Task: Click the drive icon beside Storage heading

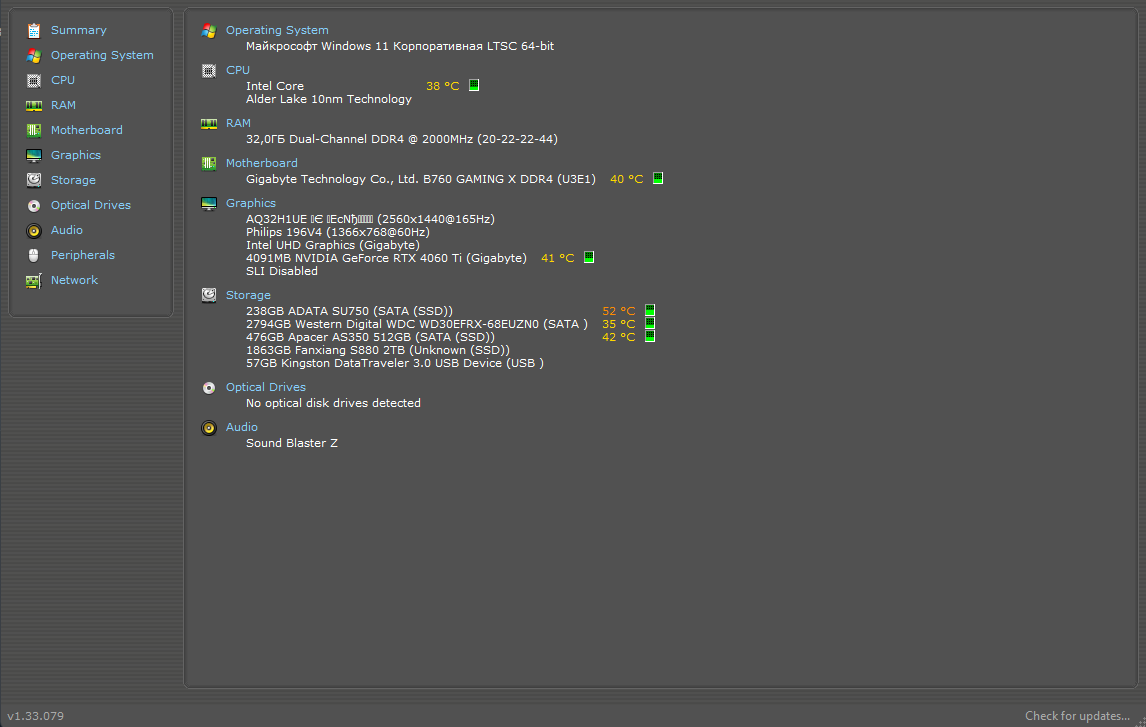Action: (x=209, y=295)
